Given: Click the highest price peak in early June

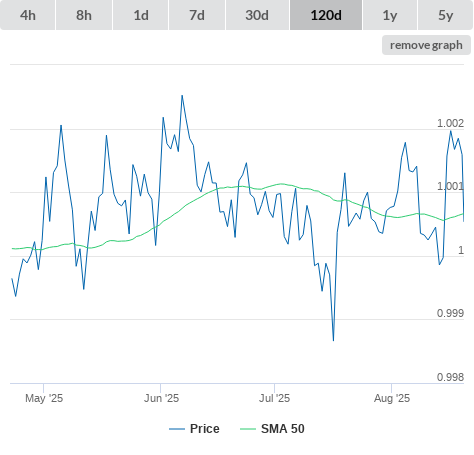Looking at the screenshot, I should pyautogui.click(x=182, y=96).
